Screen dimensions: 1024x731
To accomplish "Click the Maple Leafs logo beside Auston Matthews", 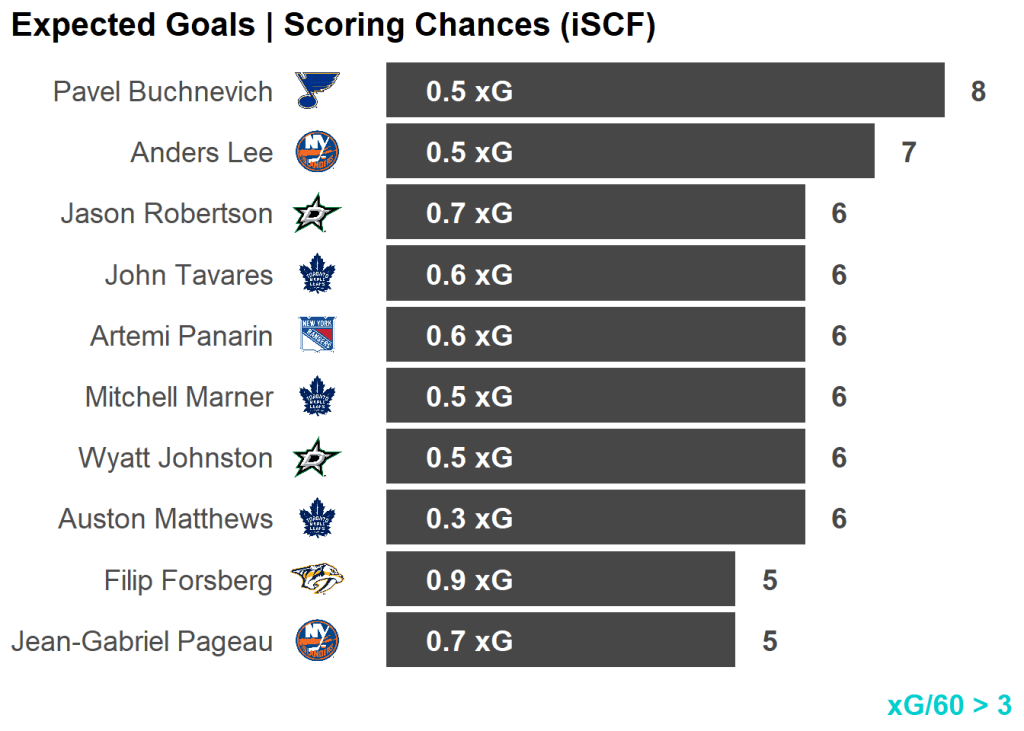I will pos(317,519).
